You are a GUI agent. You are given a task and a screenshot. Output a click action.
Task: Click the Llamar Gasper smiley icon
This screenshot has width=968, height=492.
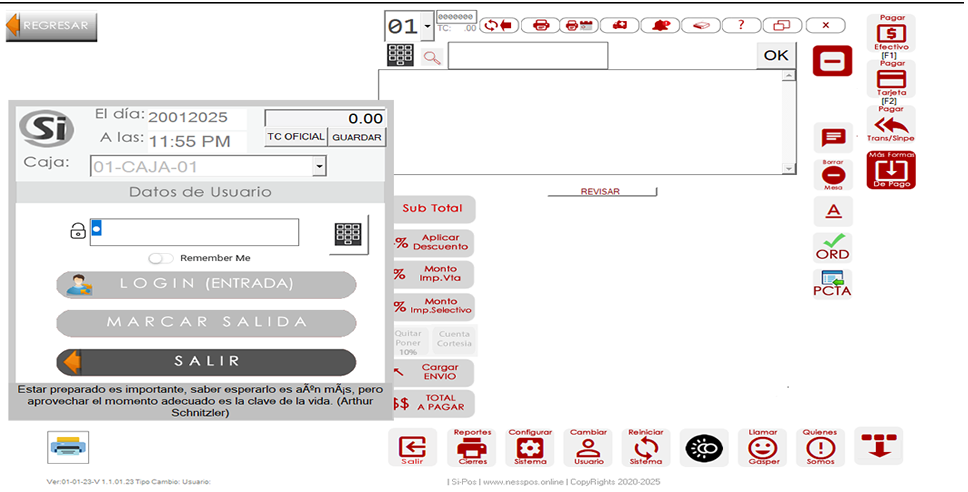point(763,447)
